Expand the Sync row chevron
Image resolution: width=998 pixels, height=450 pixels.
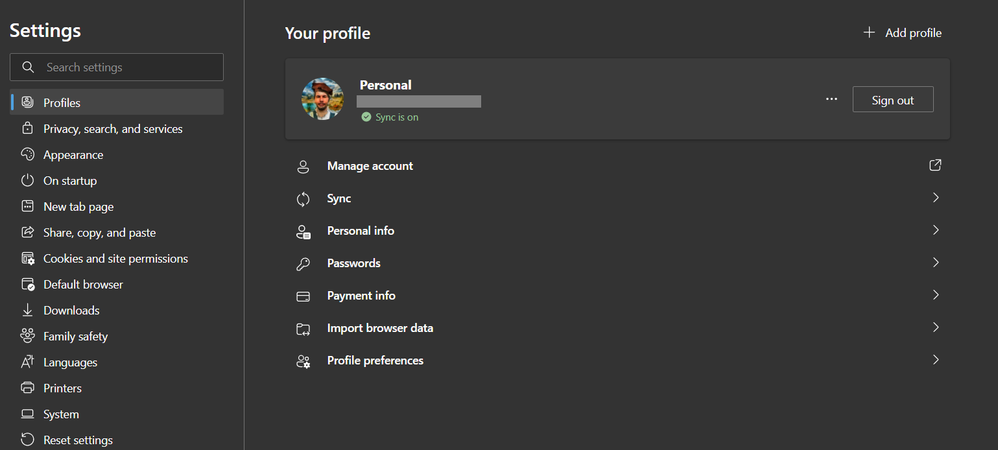(x=935, y=198)
